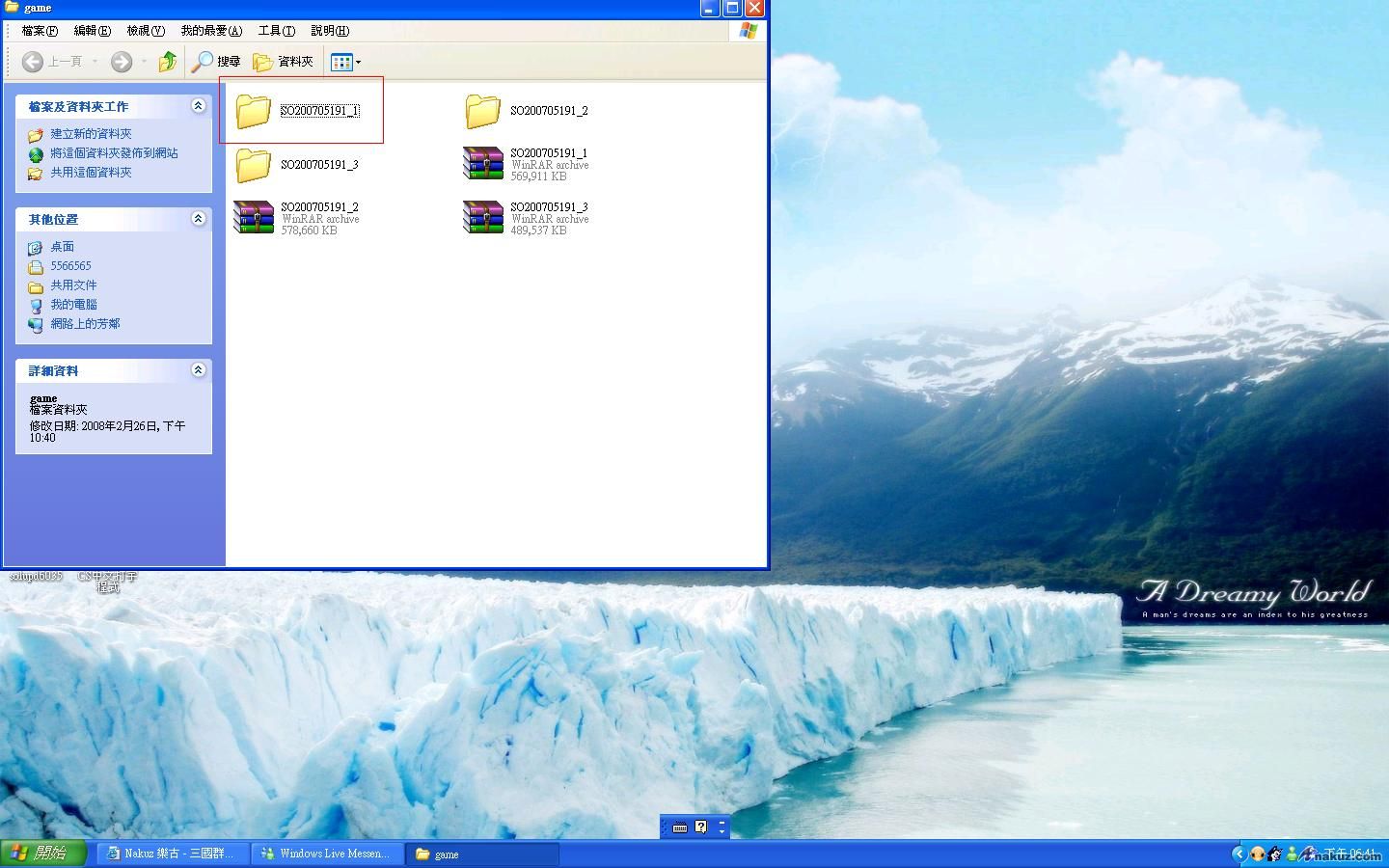Click the black cat tray icon

(x=1275, y=854)
